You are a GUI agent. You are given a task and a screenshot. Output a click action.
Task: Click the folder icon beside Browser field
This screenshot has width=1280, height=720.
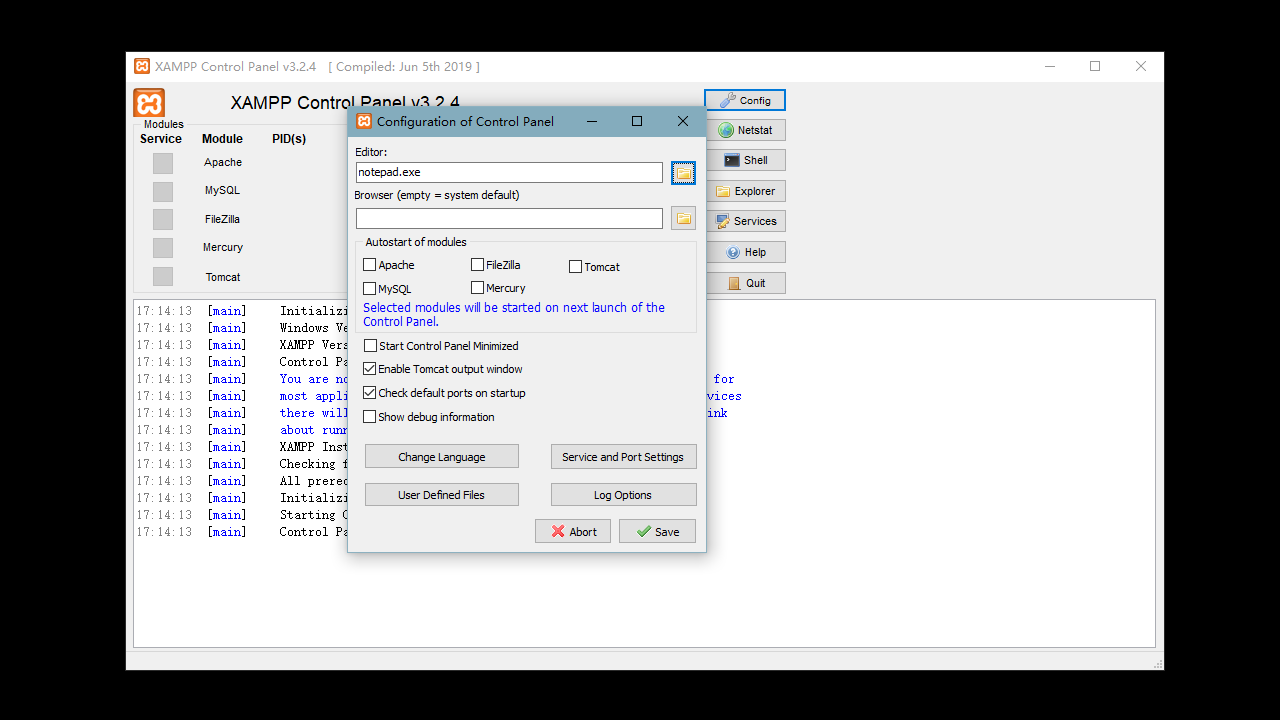point(683,218)
